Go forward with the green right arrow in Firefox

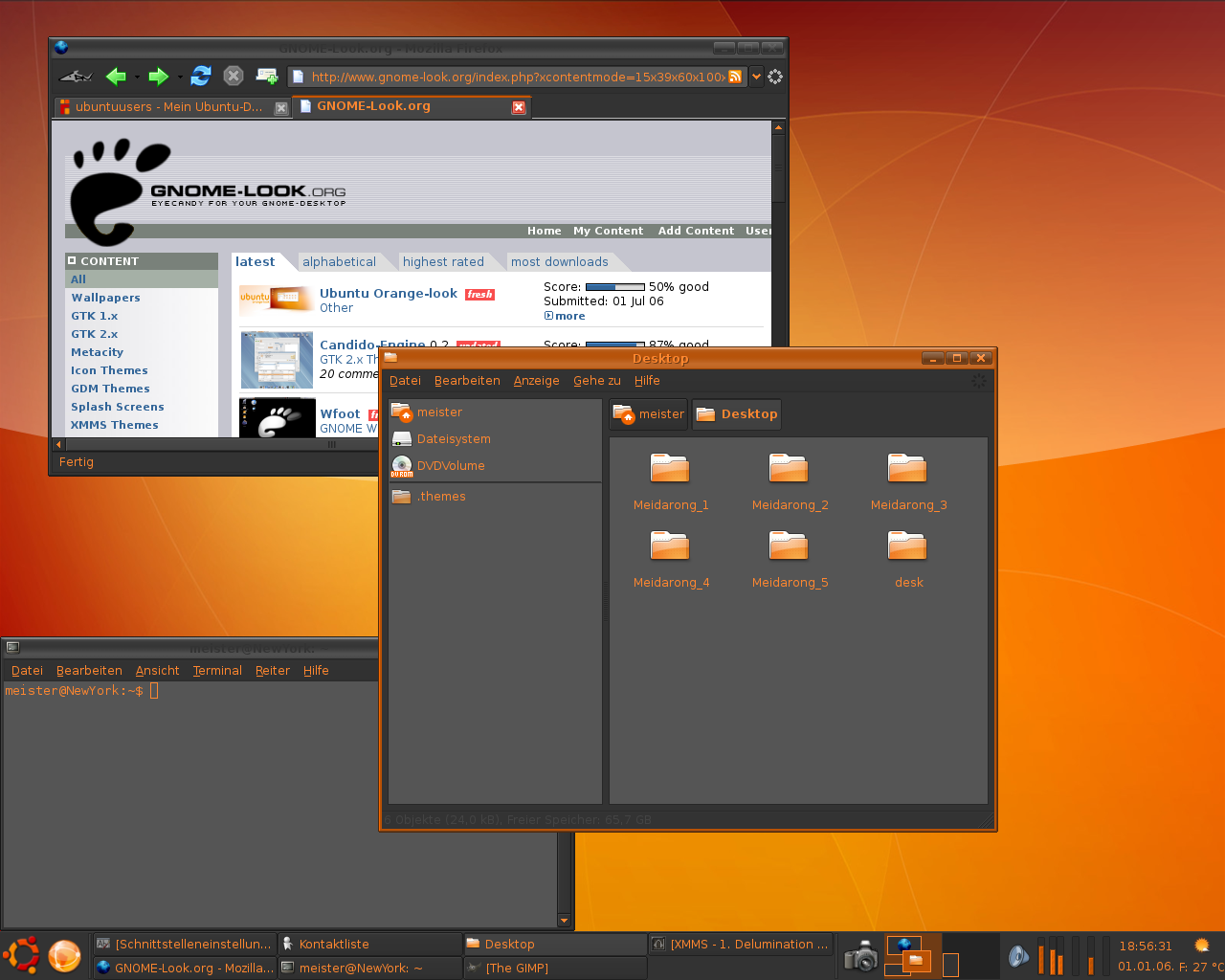tap(158, 77)
